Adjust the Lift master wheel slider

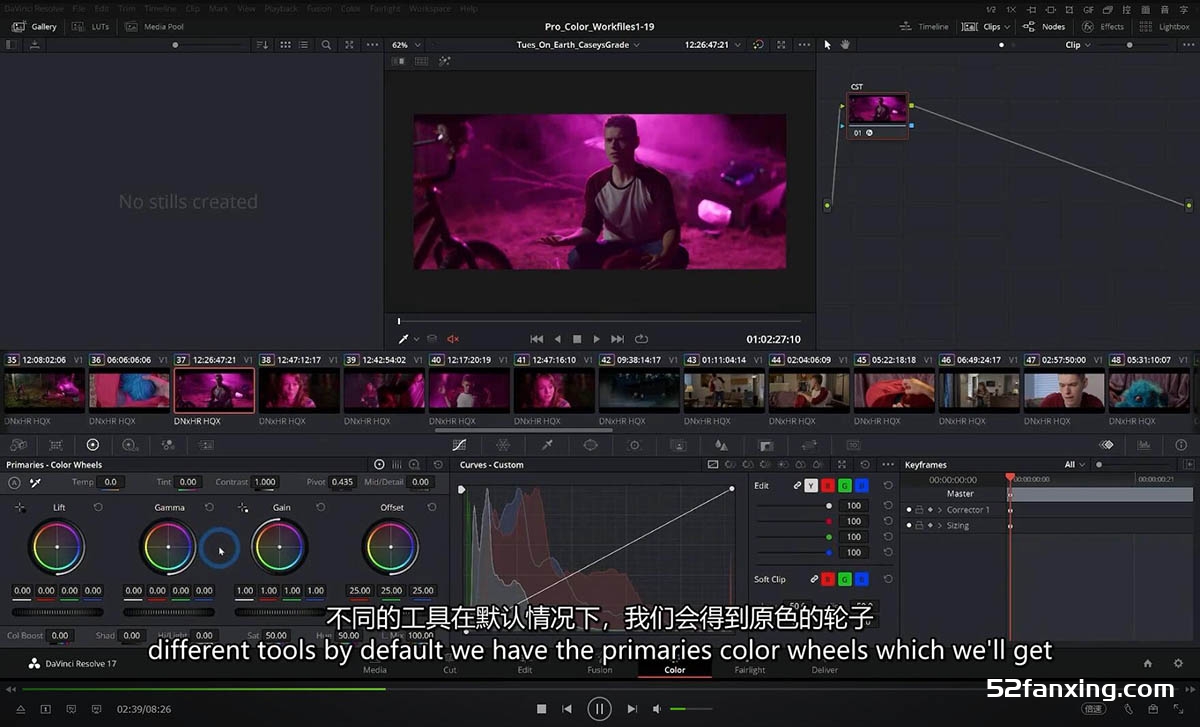pyautogui.click(x=57, y=612)
